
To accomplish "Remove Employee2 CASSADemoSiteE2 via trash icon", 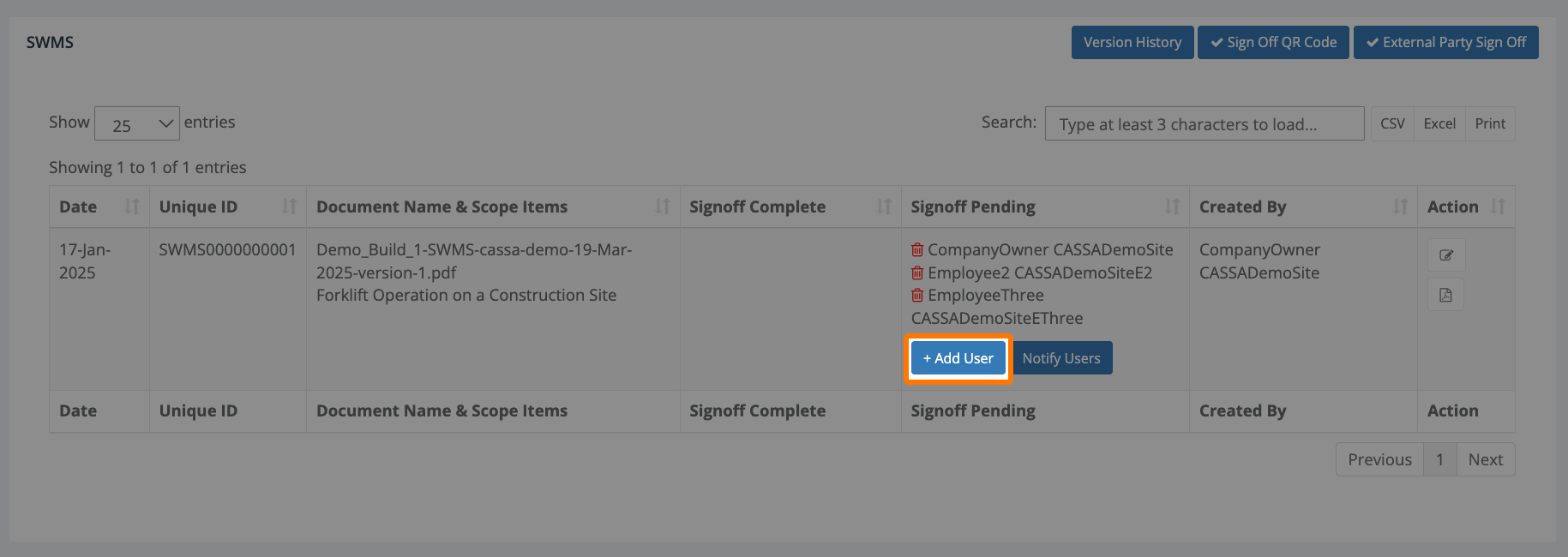I will (917, 273).
